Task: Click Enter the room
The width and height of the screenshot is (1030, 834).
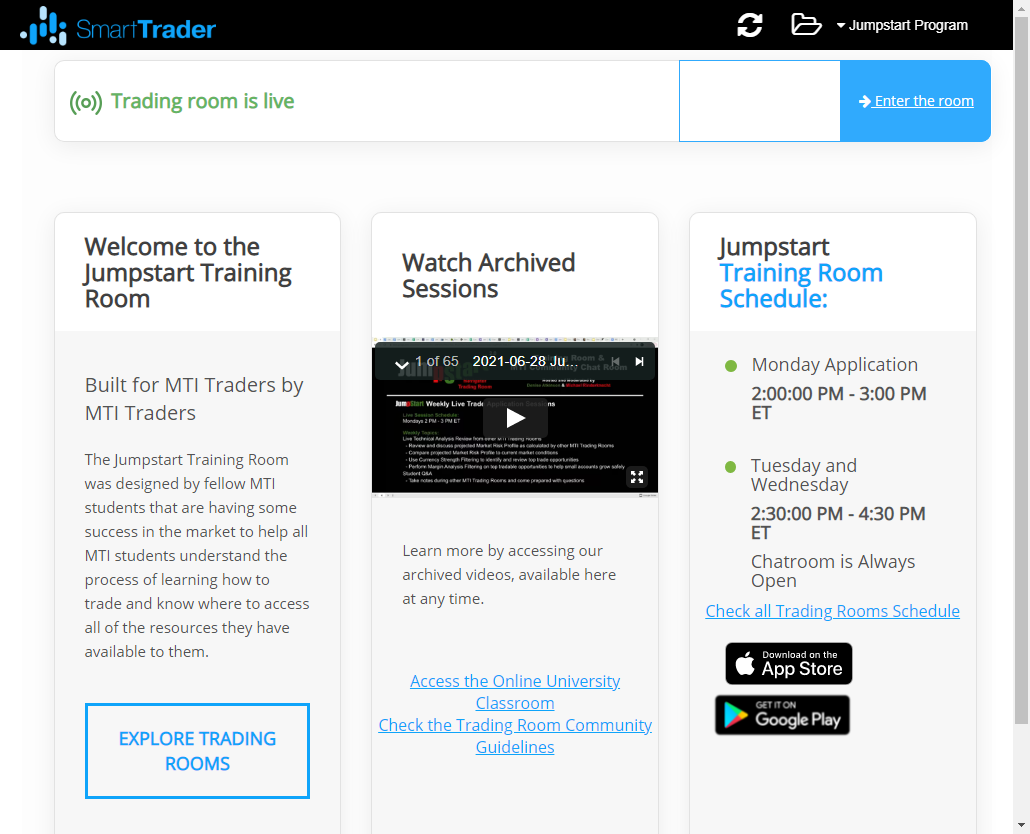Action: [915, 100]
